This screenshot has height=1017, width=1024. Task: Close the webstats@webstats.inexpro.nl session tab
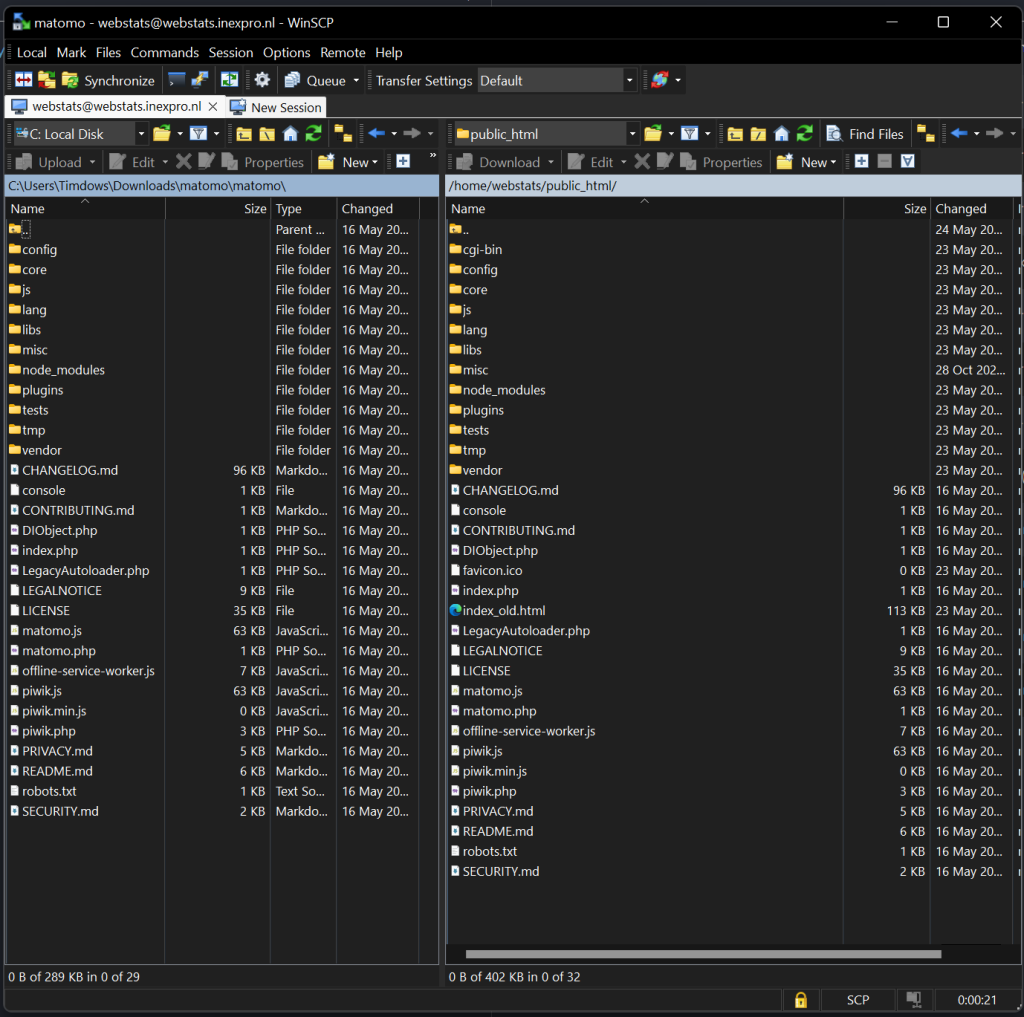click(213, 106)
